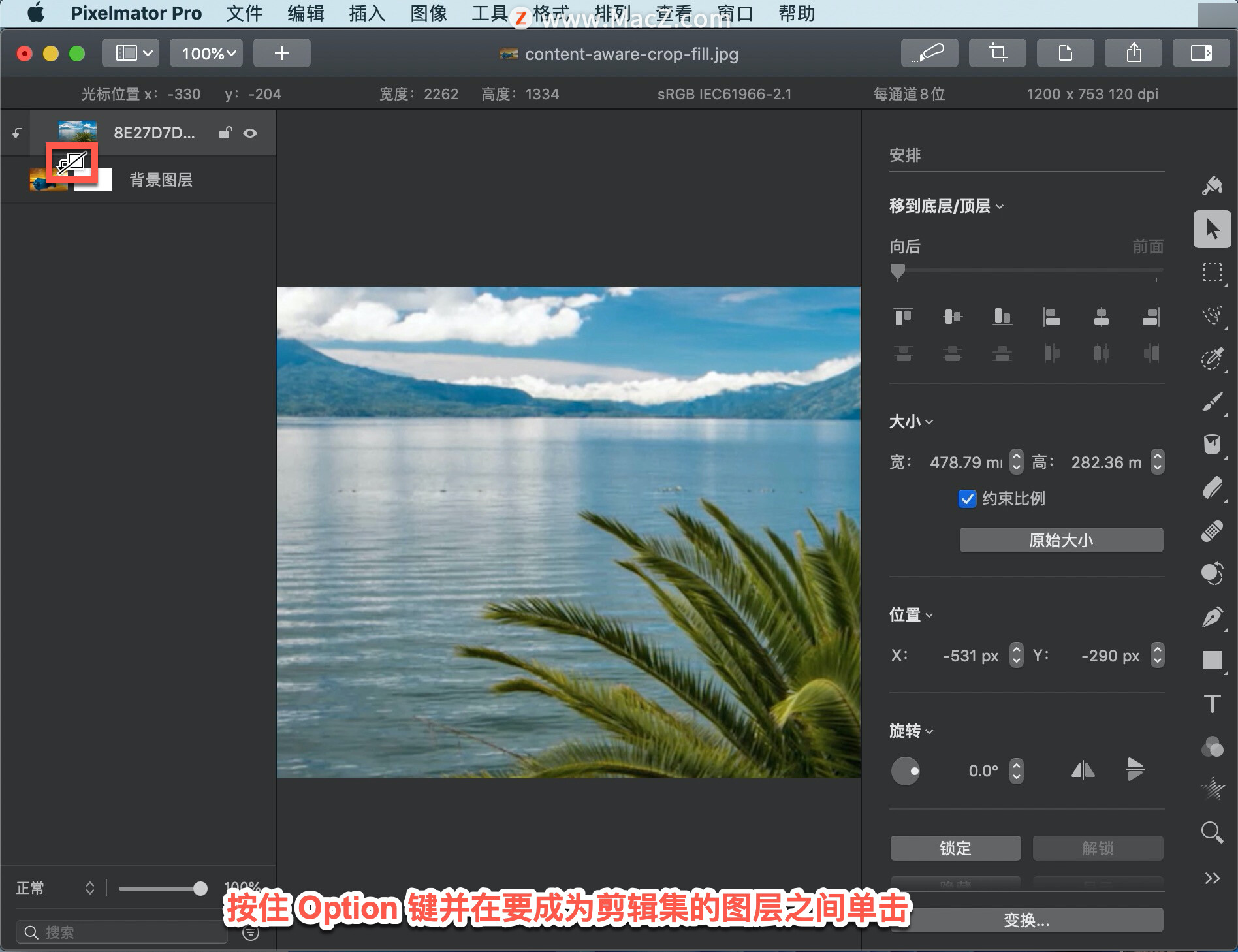Click the layer 搜索 search field
The image size is (1238, 952).
[122, 932]
